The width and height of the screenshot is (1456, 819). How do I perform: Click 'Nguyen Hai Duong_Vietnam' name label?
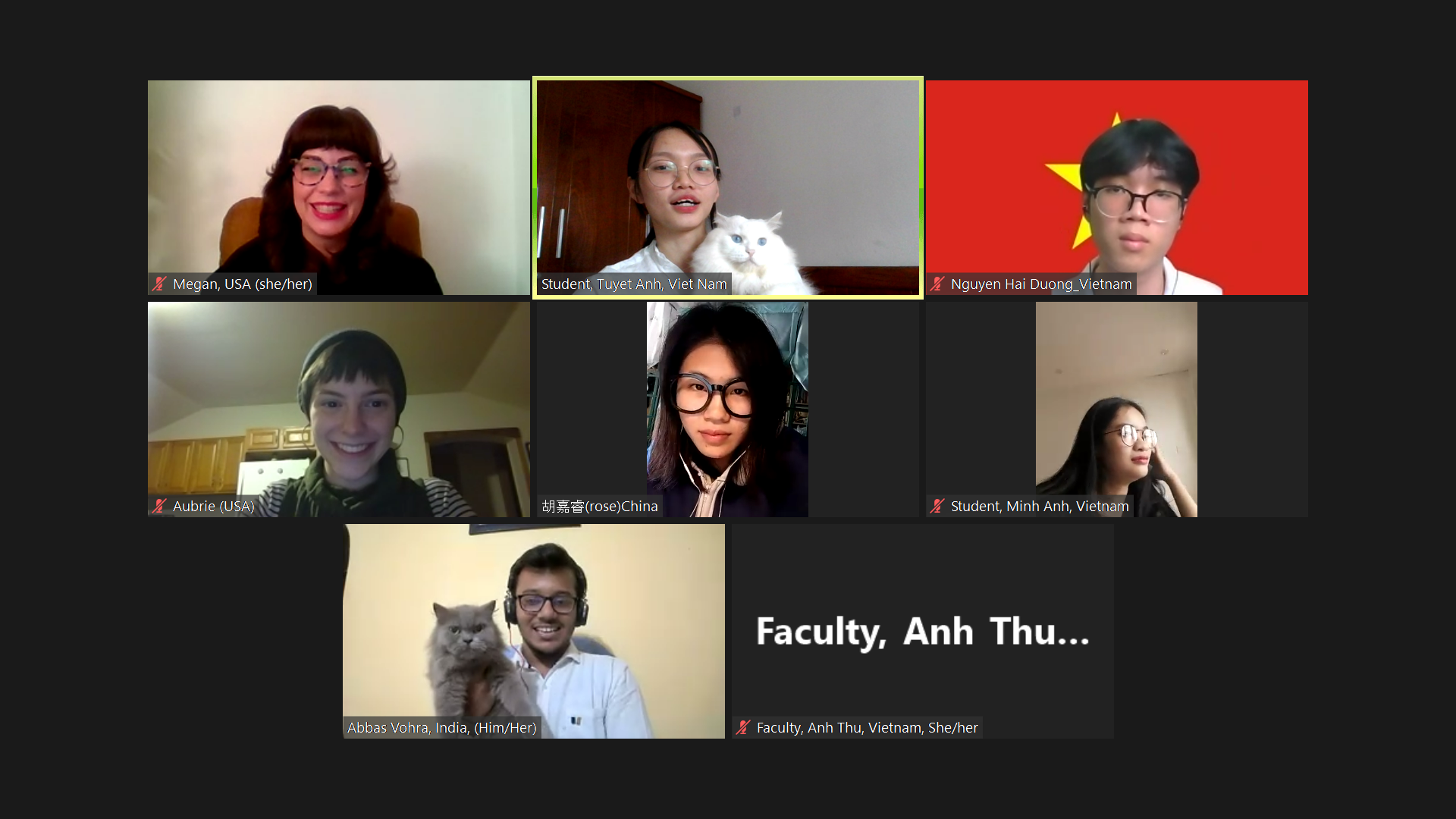coord(1041,284)
